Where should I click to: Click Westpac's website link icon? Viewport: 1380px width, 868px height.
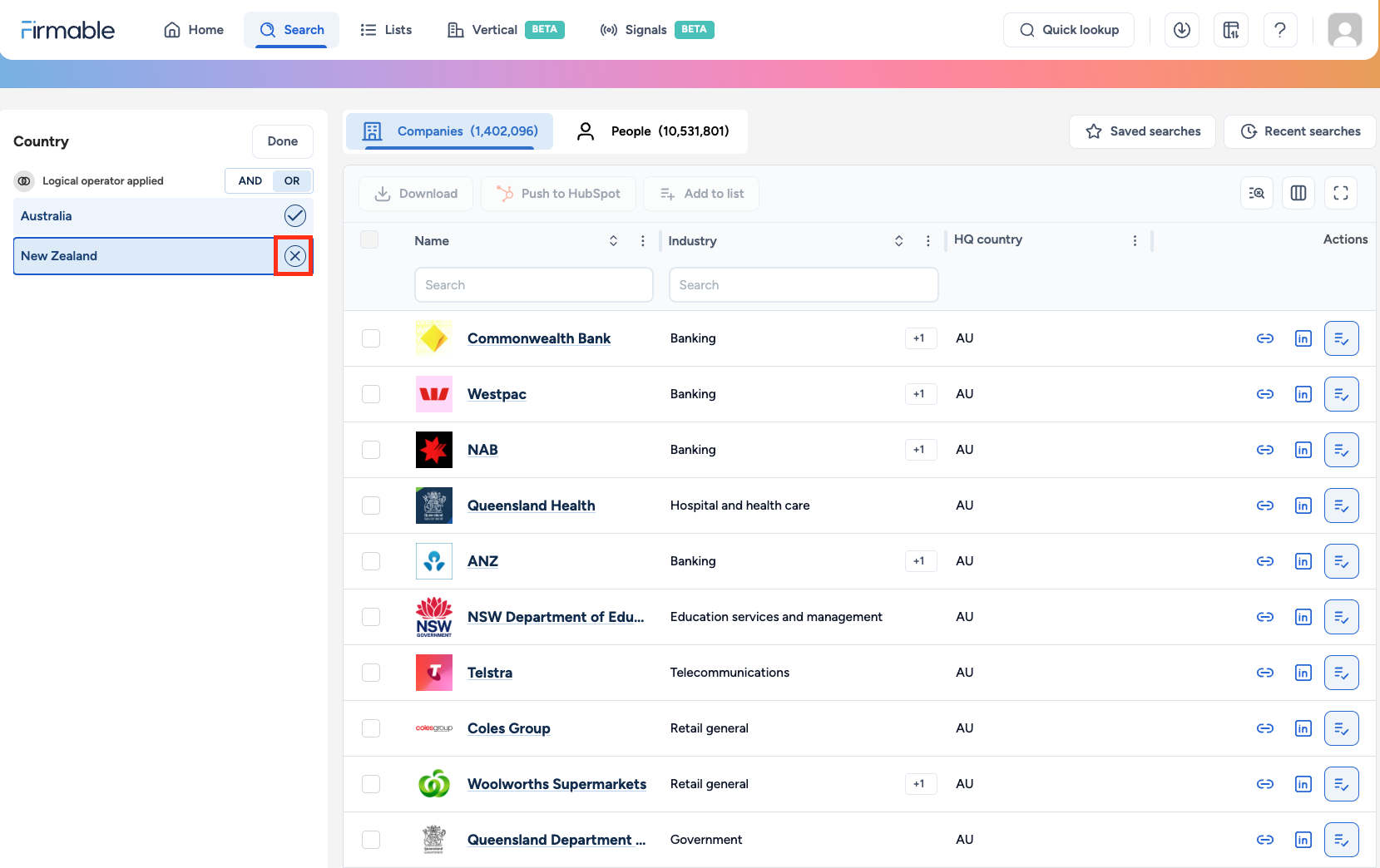coord(1265,394)
